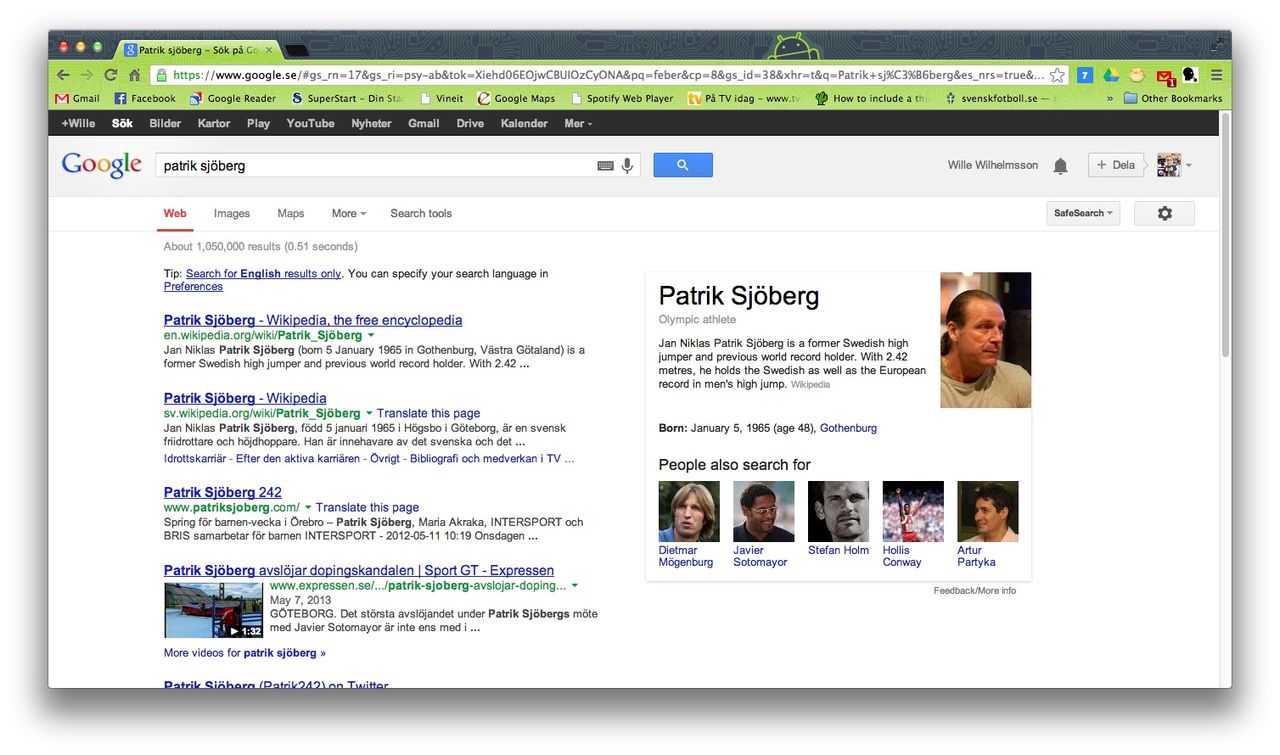This screenshot has height=755, width=1280.
Task: Click the Feedback/More info link
Action: (975, 591)
